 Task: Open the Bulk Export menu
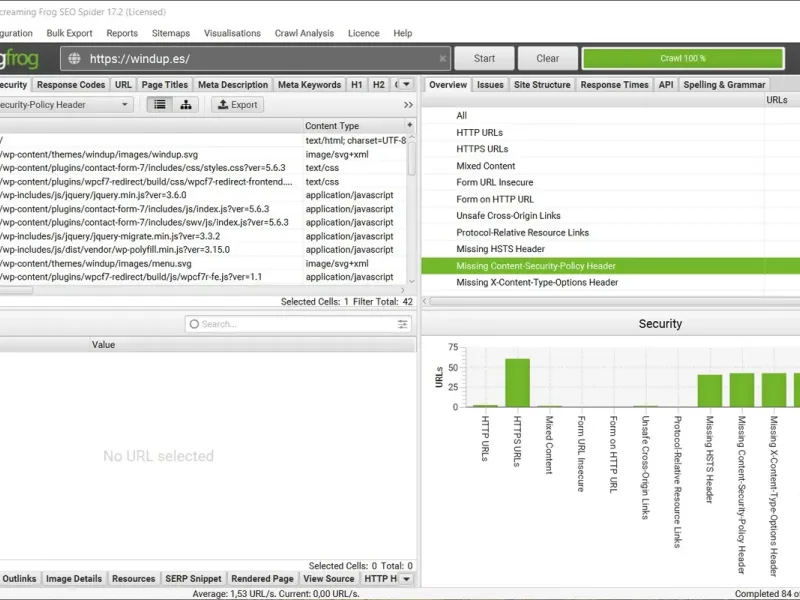tap(69, 33)
